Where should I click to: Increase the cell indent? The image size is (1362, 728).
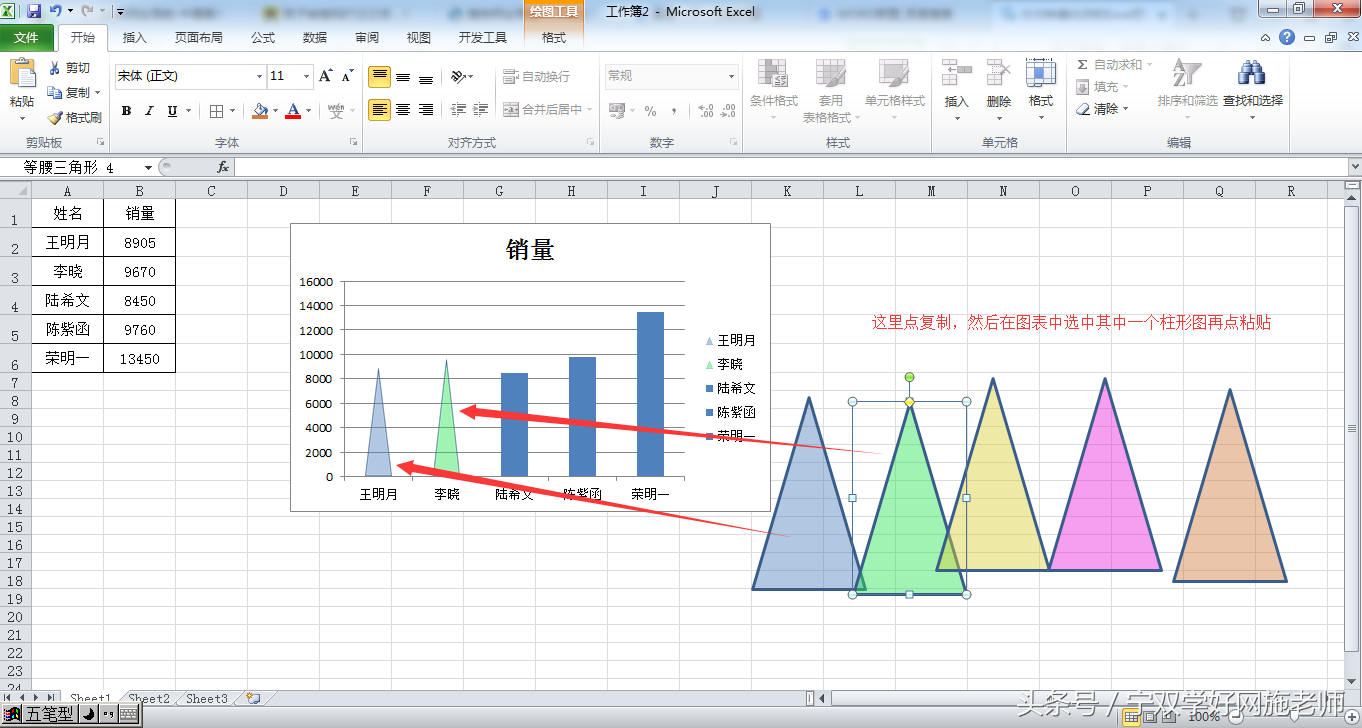point(481,110)
